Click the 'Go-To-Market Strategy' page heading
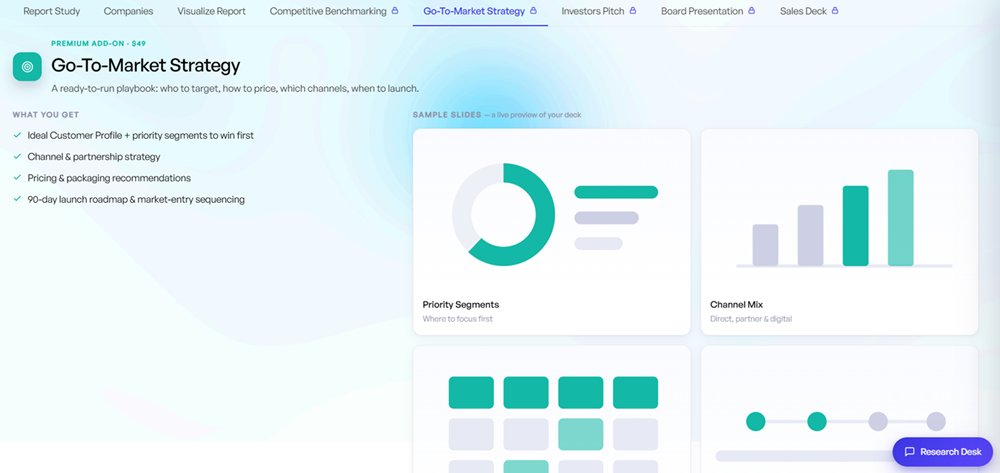Viewport: 1000px width, 473px height. (x=146, y=66)
